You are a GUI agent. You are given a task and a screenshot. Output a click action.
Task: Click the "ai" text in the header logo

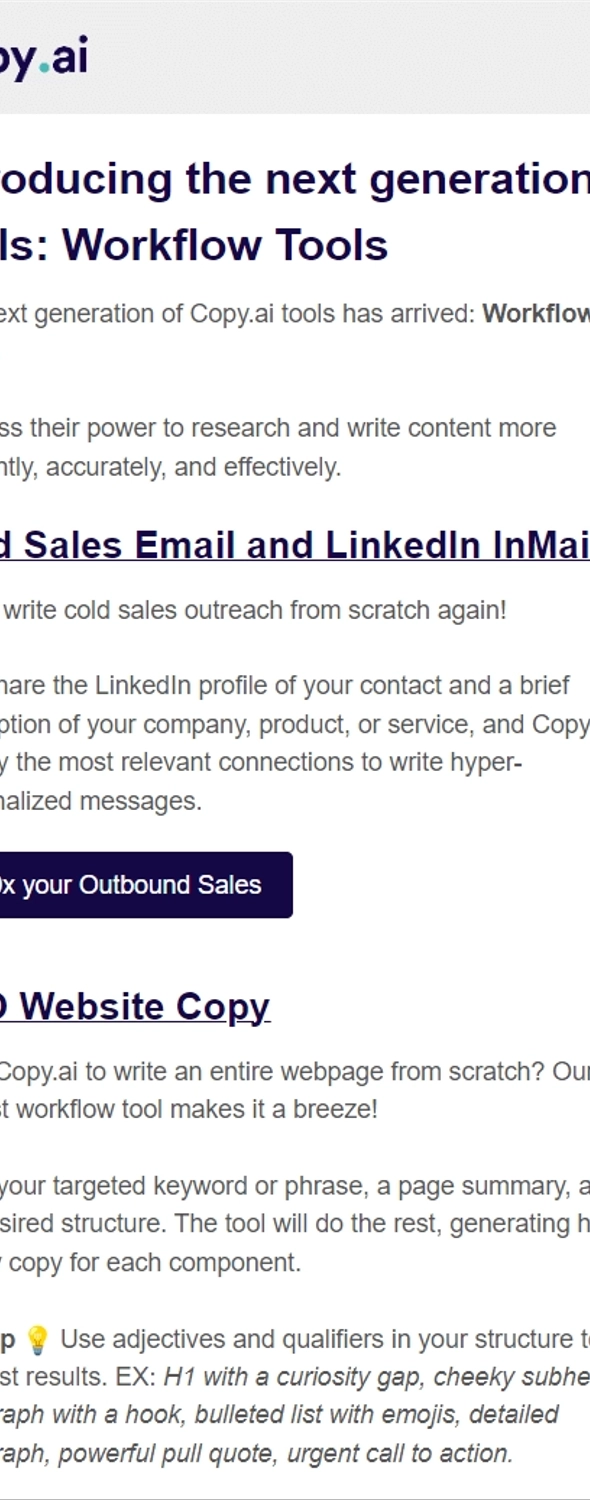(69, 57)
